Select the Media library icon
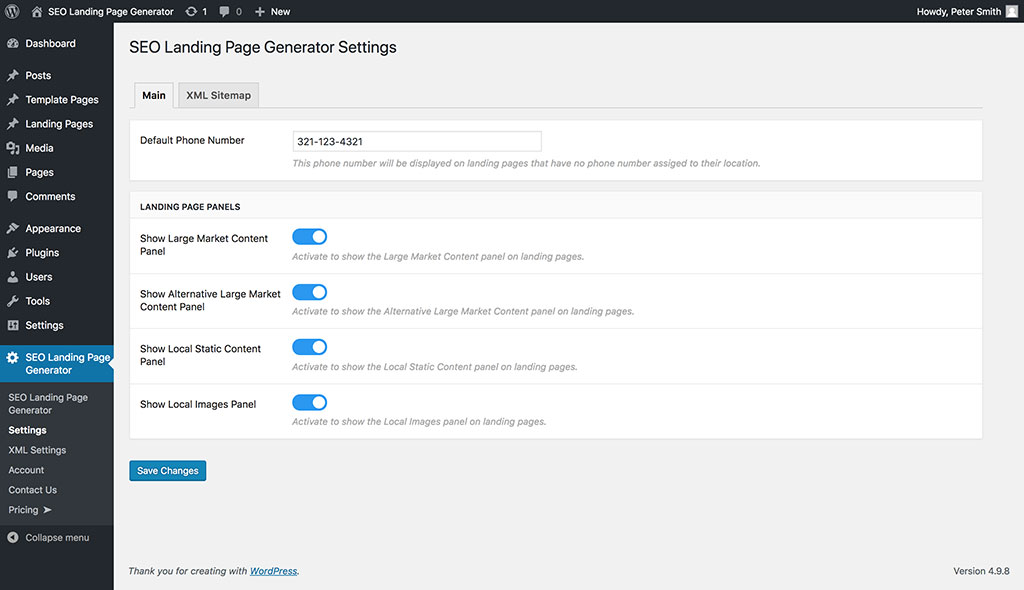Screen dimensions: 1024x590 pyautogui.click(x=14, y=148)
